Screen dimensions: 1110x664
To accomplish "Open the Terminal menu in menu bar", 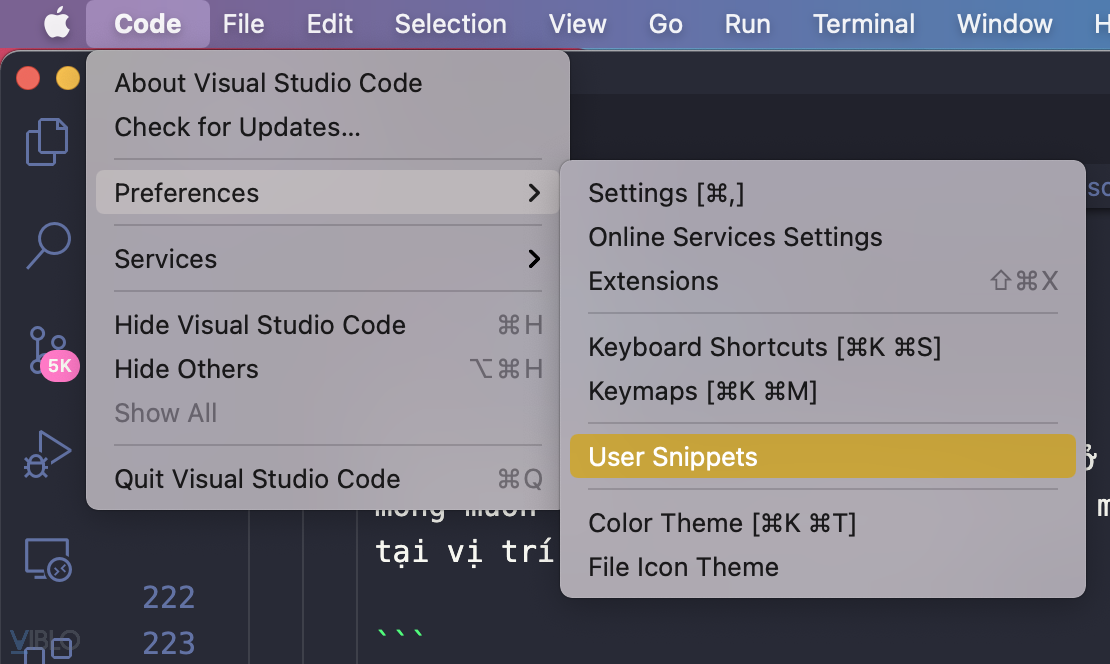I will coord(863,24).
